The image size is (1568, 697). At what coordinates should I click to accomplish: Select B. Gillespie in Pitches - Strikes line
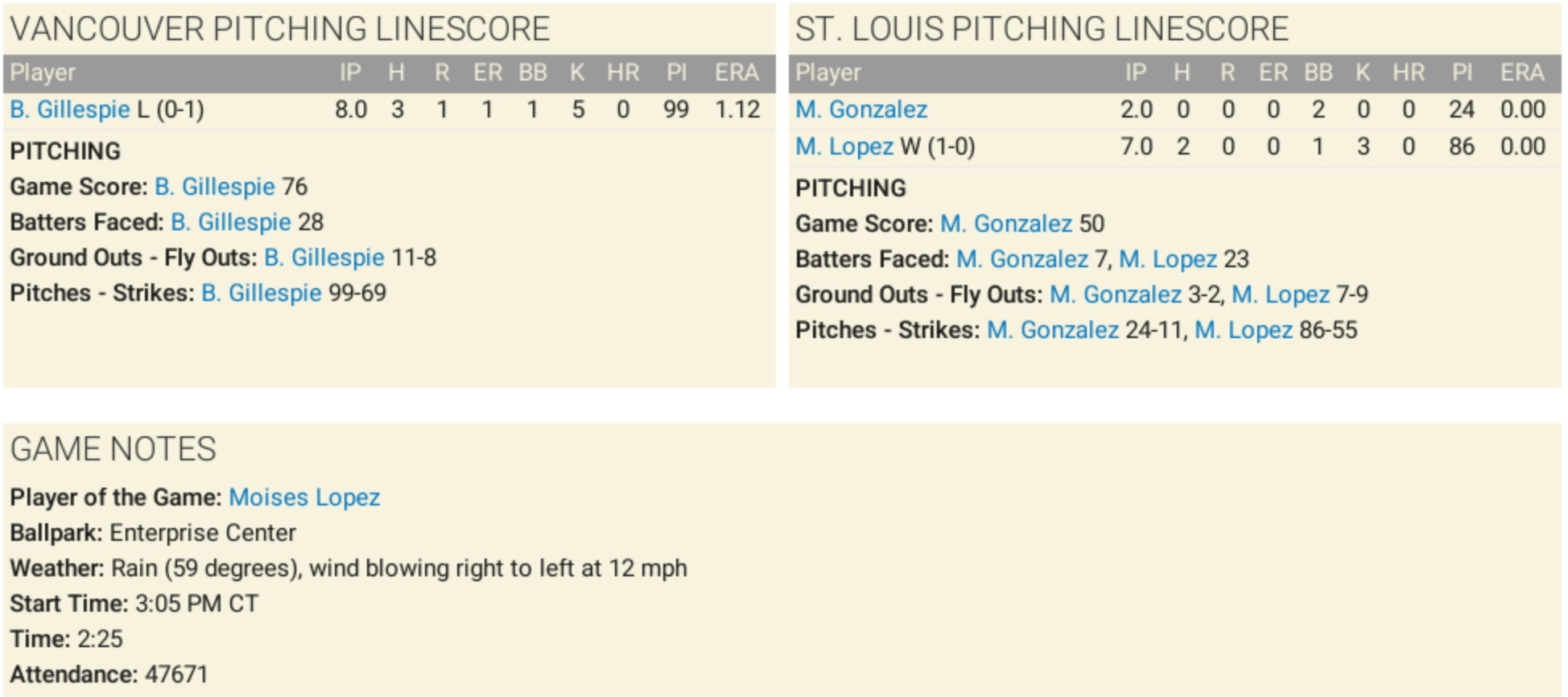tap(261, 293)
